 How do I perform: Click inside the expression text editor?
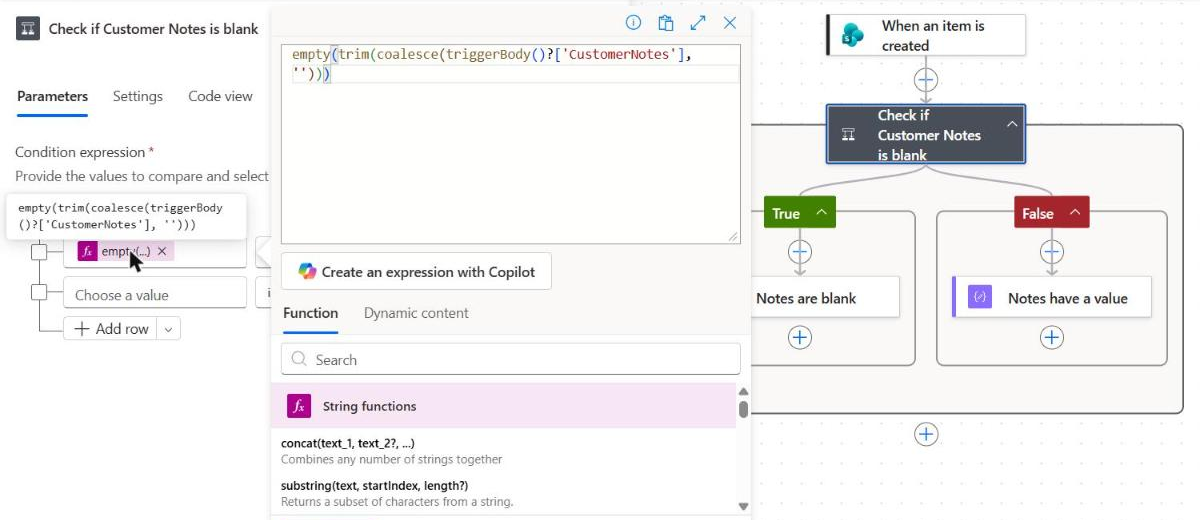click(511, 143)
